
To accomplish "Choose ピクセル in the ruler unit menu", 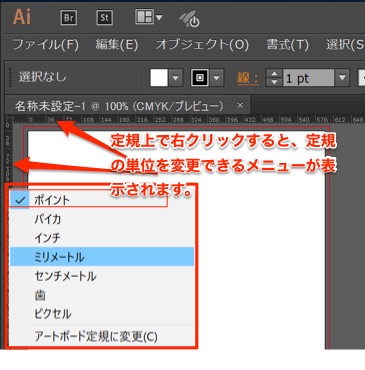I will pos(102,314).
